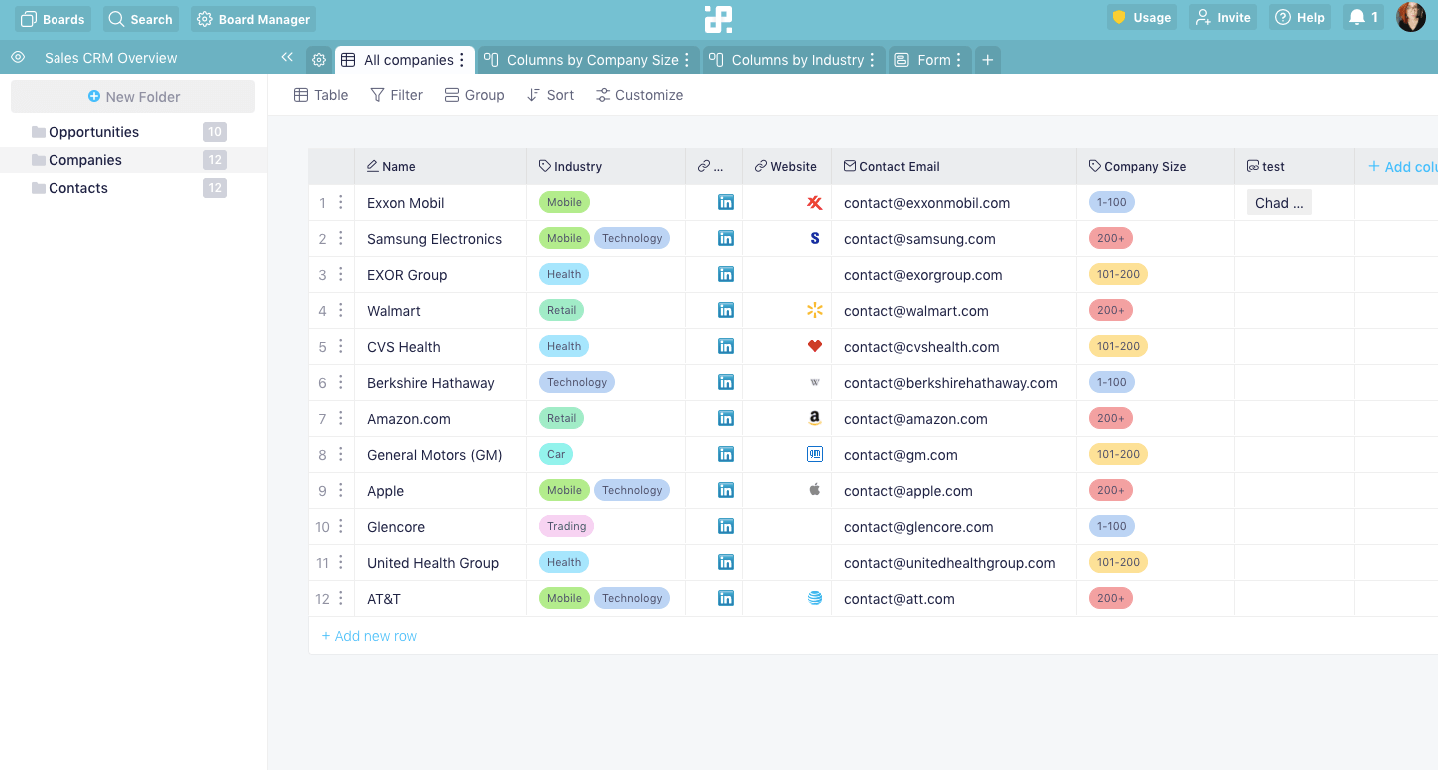The width and height of the screenshot is (1438, 770).
Task: Click Samsung website favicon
Action: pos(815,239)
